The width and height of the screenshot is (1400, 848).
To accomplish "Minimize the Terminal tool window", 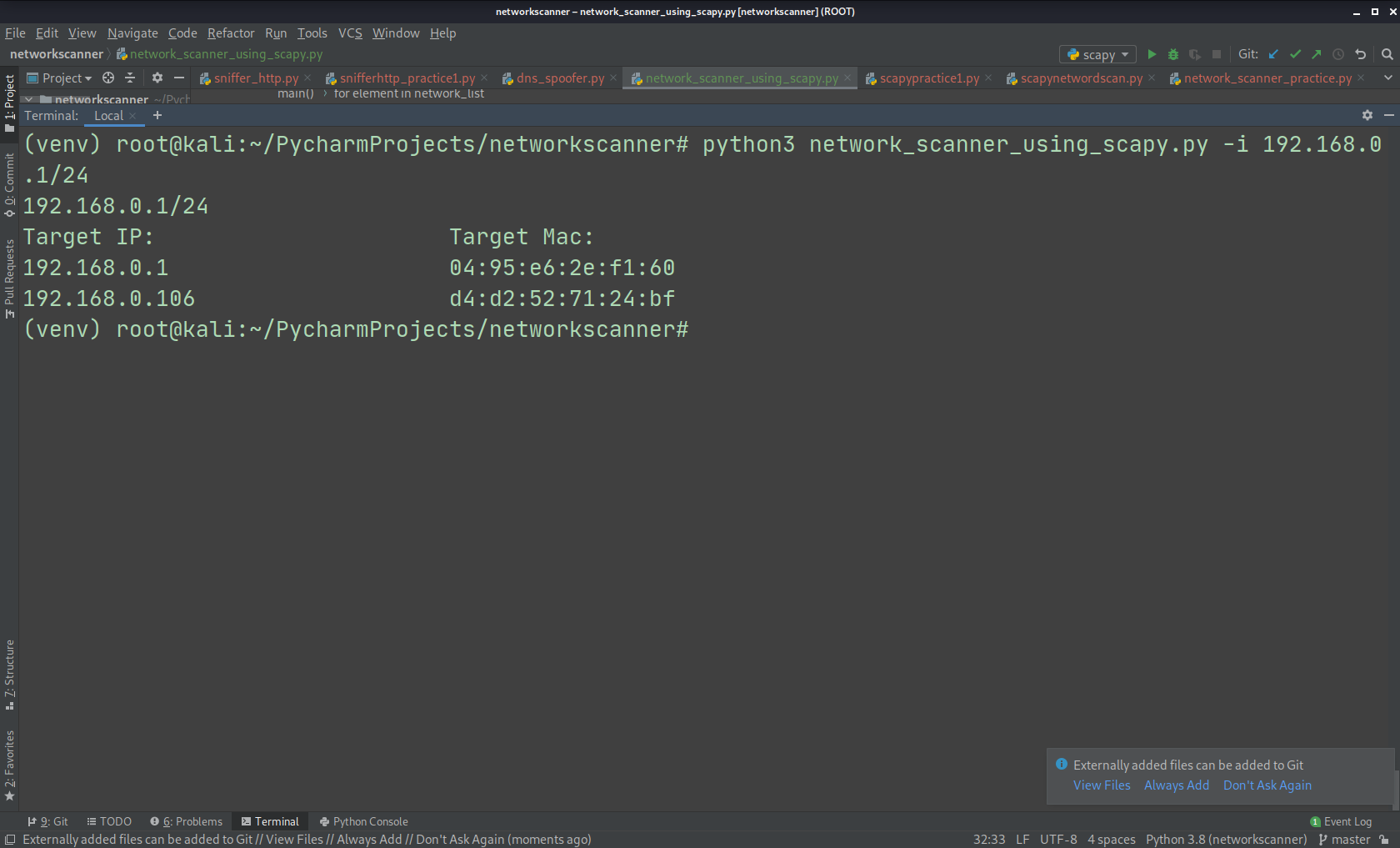I will click(1389, 115).
